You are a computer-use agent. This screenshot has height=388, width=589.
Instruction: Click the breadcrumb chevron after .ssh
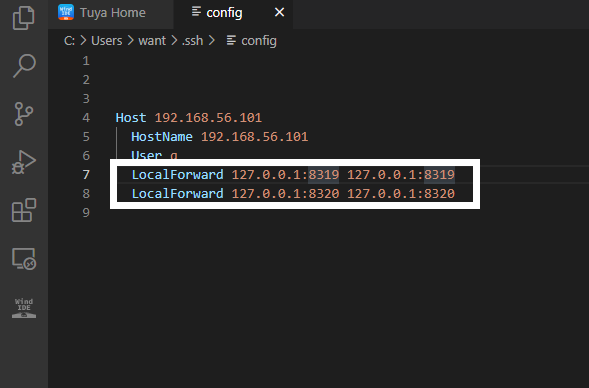point(211,40)
